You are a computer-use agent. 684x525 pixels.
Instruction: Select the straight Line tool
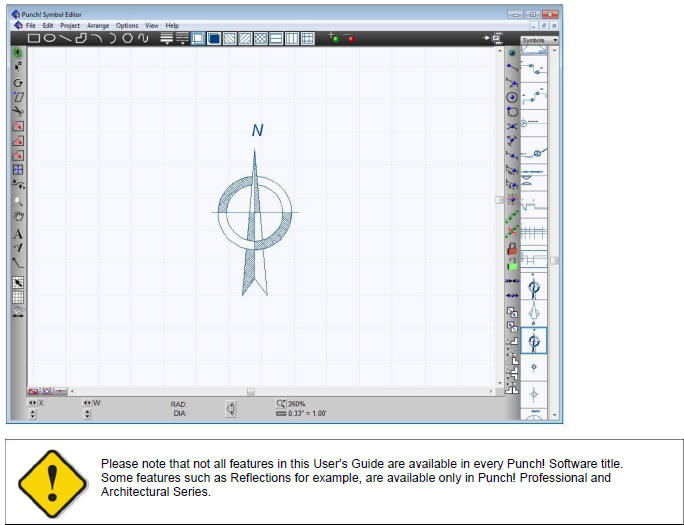coord(65,38)
